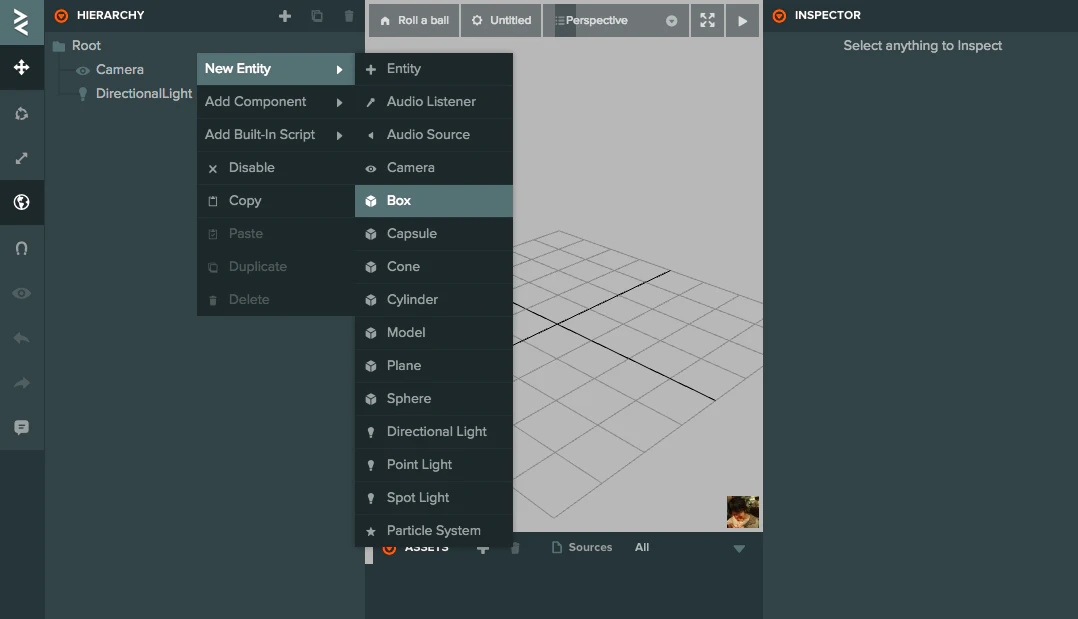This screenshot has height=619, width=1078.
Task: Click the Hierarchy duplicate entity icon
Action: pos(317,16)
